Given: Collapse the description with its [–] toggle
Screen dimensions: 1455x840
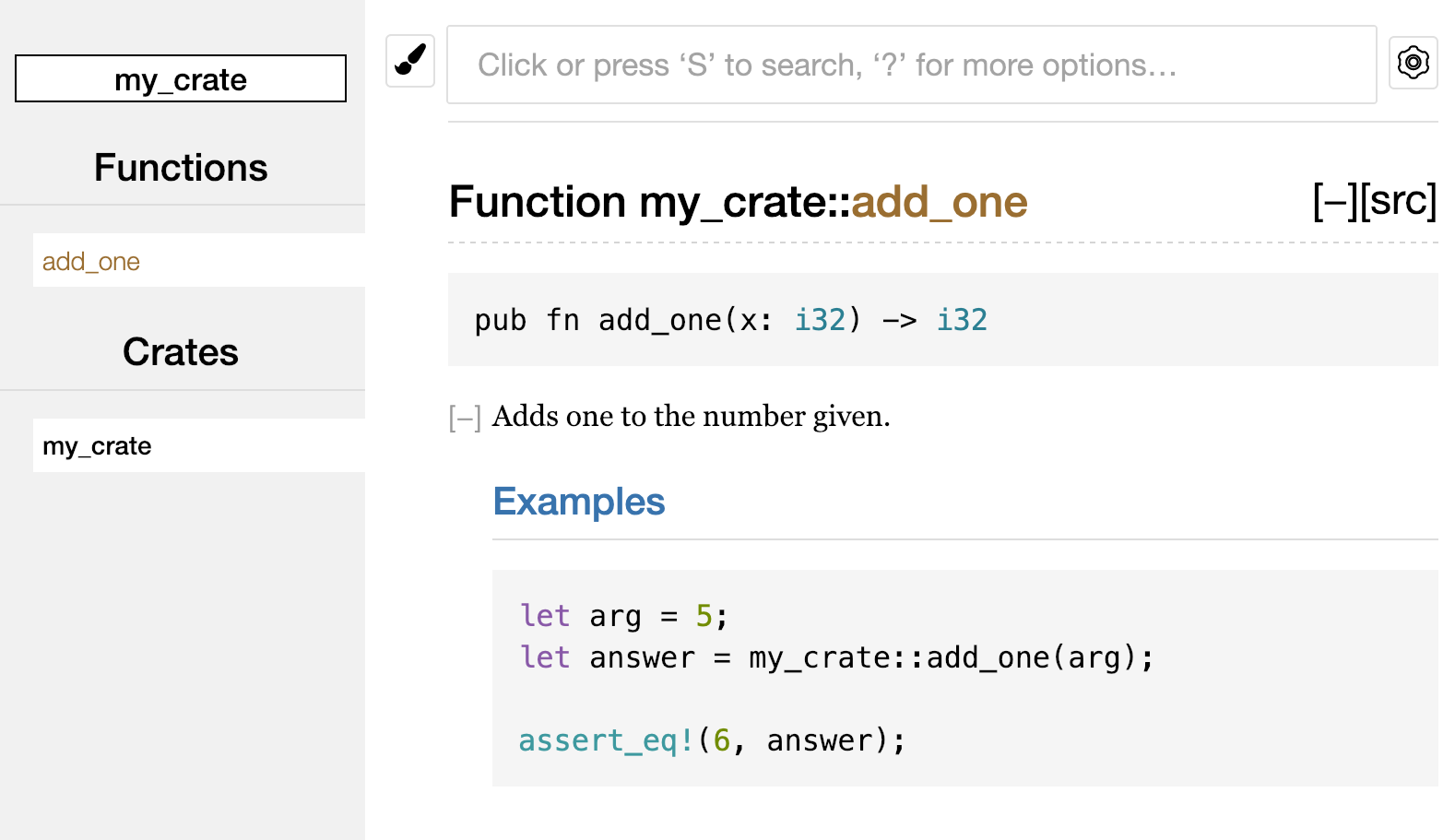Looking at the screenshot, I should pos(465,419).
